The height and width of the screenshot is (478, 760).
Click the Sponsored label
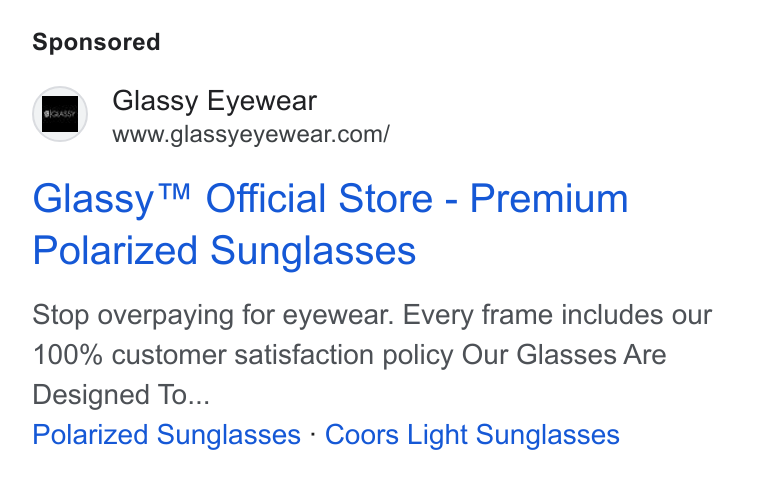point(96,42)
